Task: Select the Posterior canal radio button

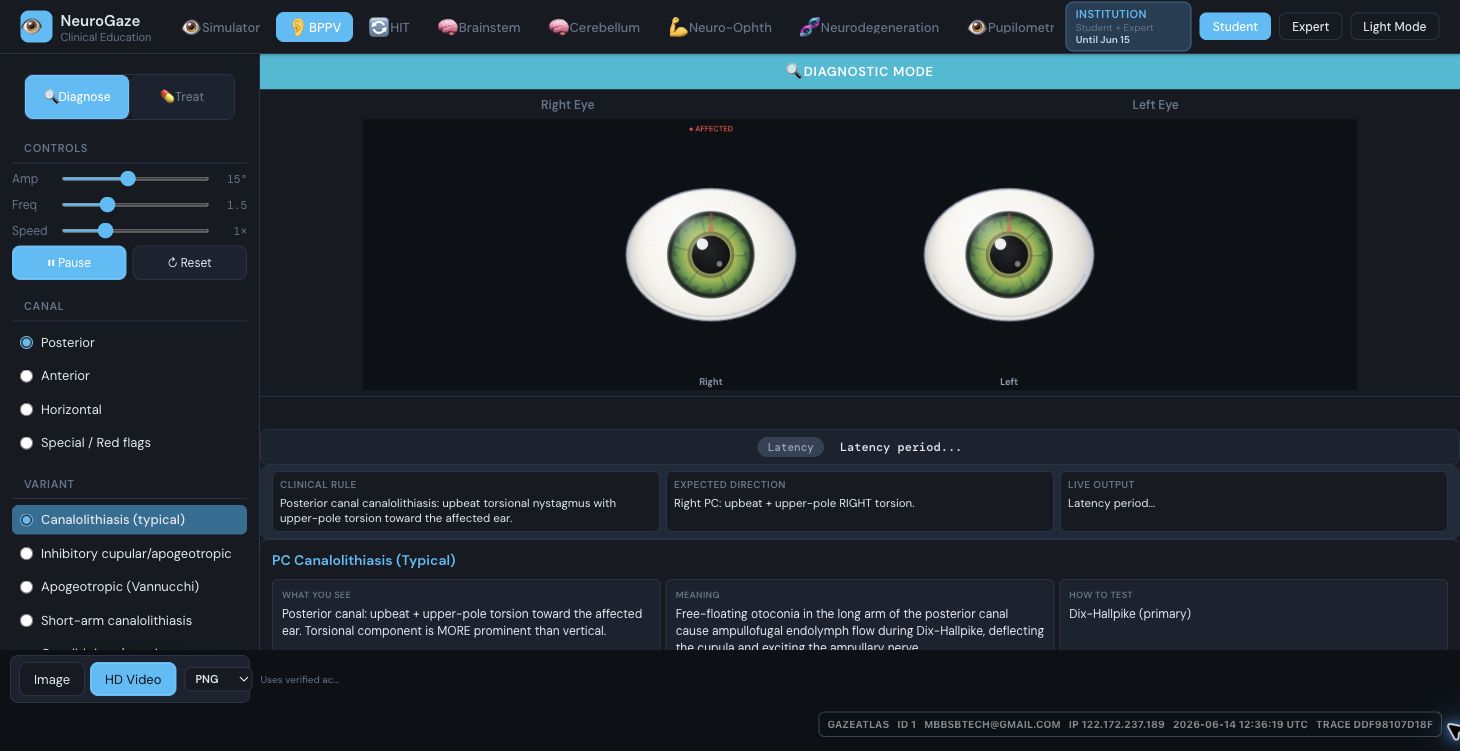Action: point(27,342)
